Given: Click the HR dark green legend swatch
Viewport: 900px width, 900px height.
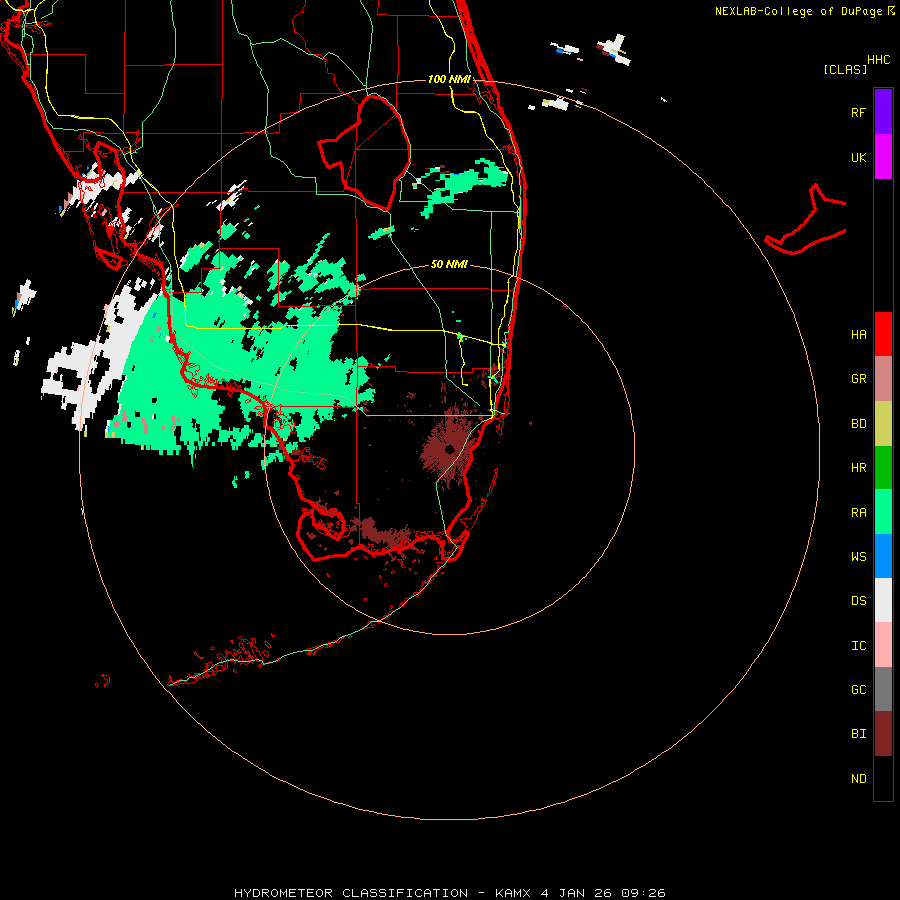Looking at the screenshot, I should 883,468.
